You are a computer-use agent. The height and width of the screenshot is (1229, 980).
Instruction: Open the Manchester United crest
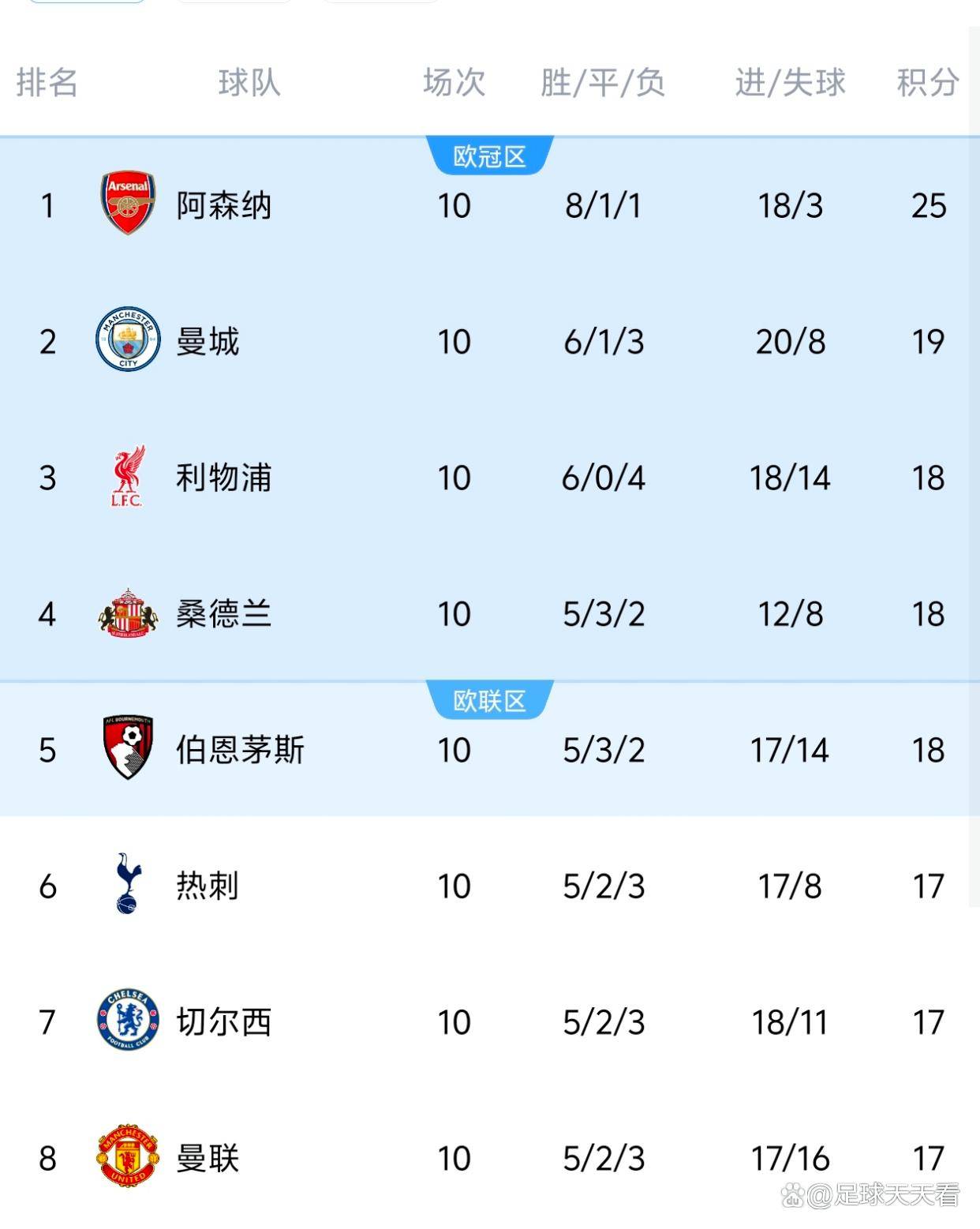pyautogui.click(x=128, y=1157)
